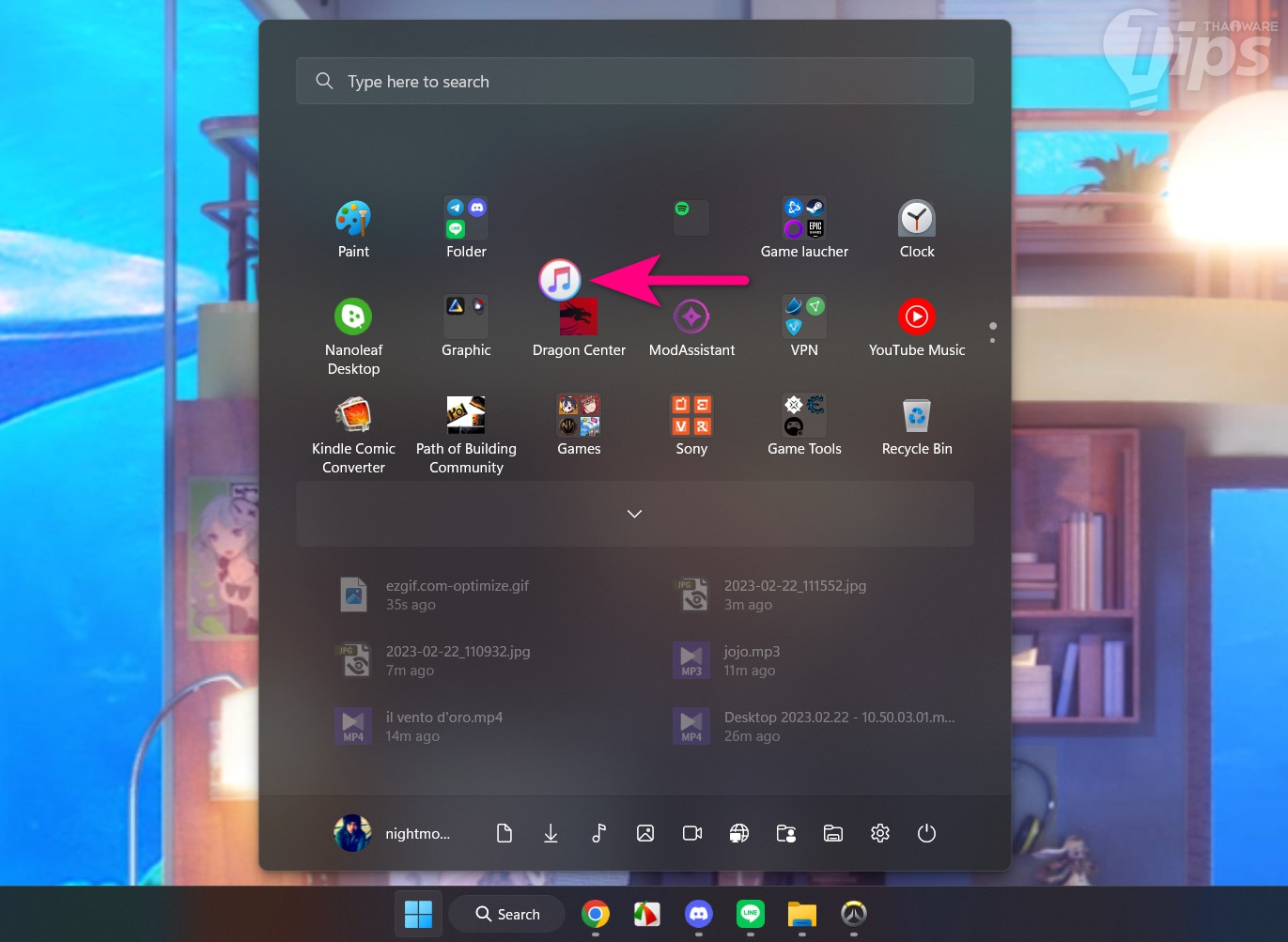Open the Documents folder shortcut
Viewport: 1288px width, 942px height.
click(x=504, y=833)
